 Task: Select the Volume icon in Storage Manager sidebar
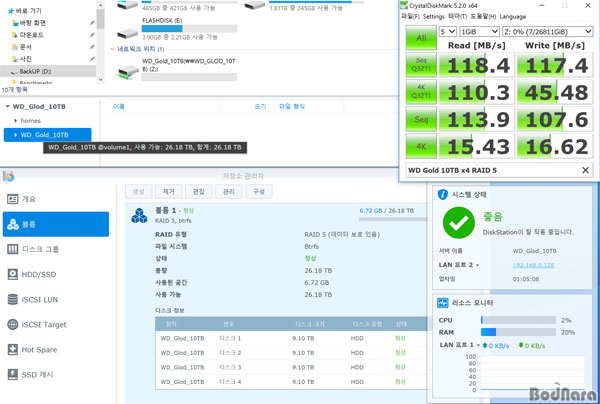tap(13, 224)
